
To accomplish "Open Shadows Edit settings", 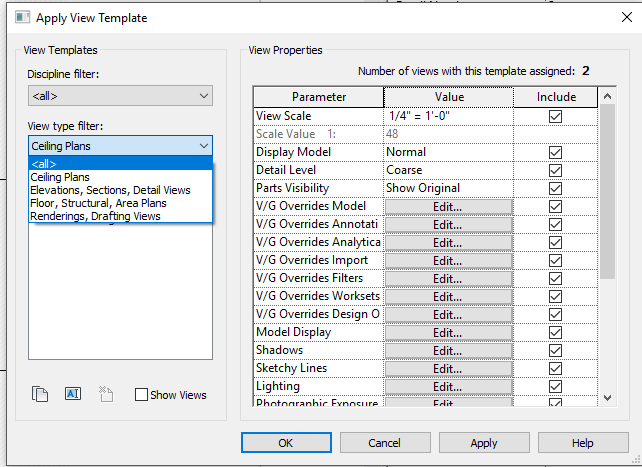I will tap(448, 350).
